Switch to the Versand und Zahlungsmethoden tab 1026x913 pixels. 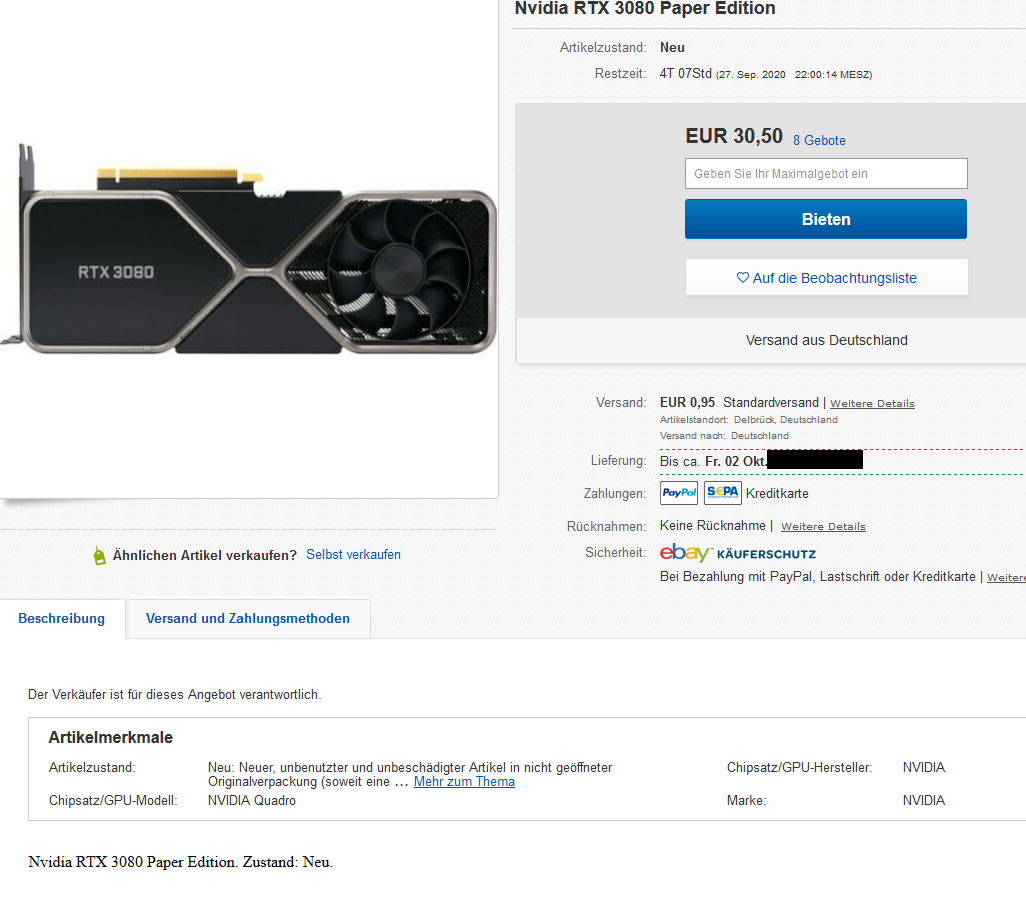tap(247, 618)
